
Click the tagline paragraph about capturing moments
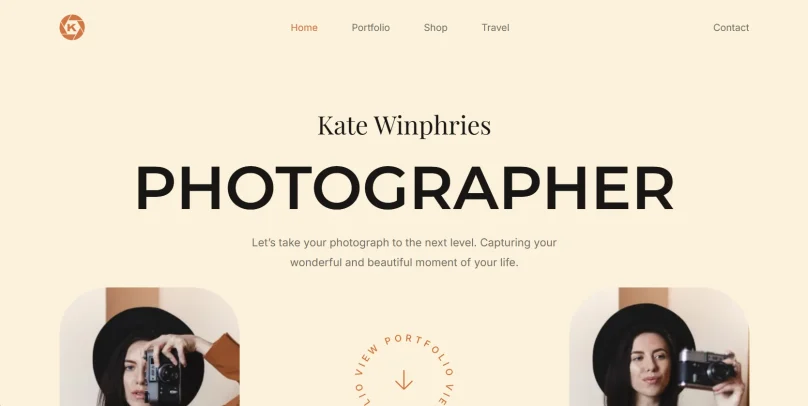tap(404, 252)
